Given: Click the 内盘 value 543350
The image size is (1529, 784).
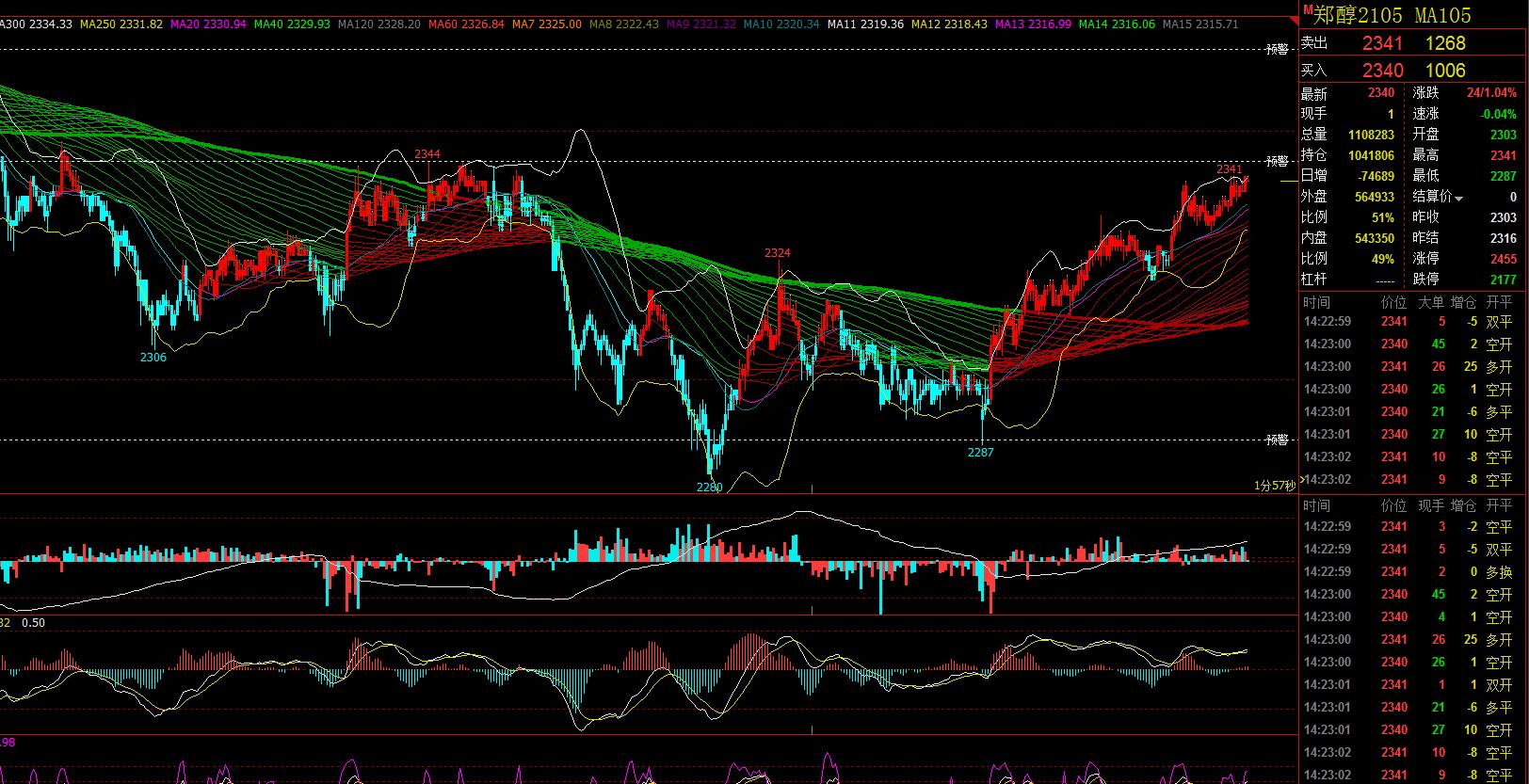Looking at the screenshot, I should 1375,238.
